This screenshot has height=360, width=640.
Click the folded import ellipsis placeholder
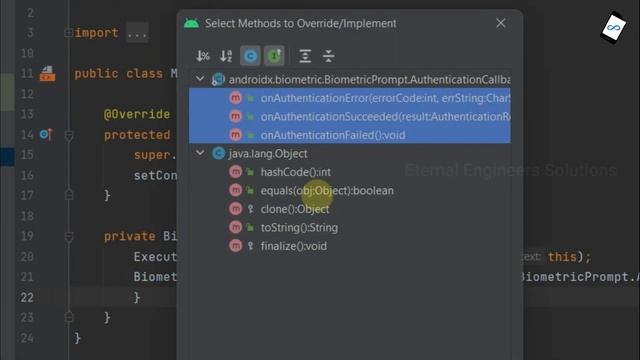click(137, 33)
